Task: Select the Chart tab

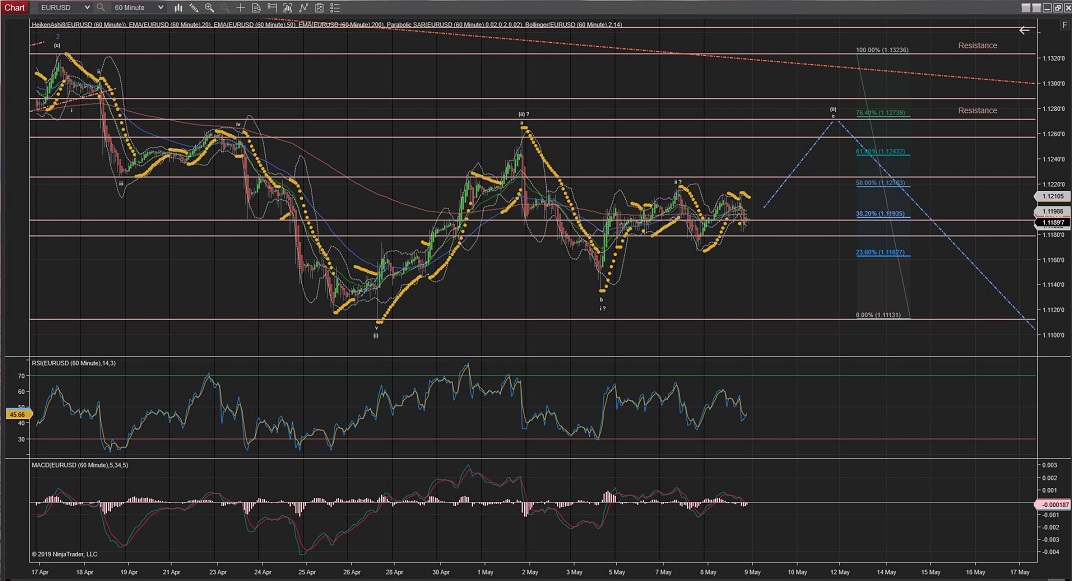Action: click(14, 7)
